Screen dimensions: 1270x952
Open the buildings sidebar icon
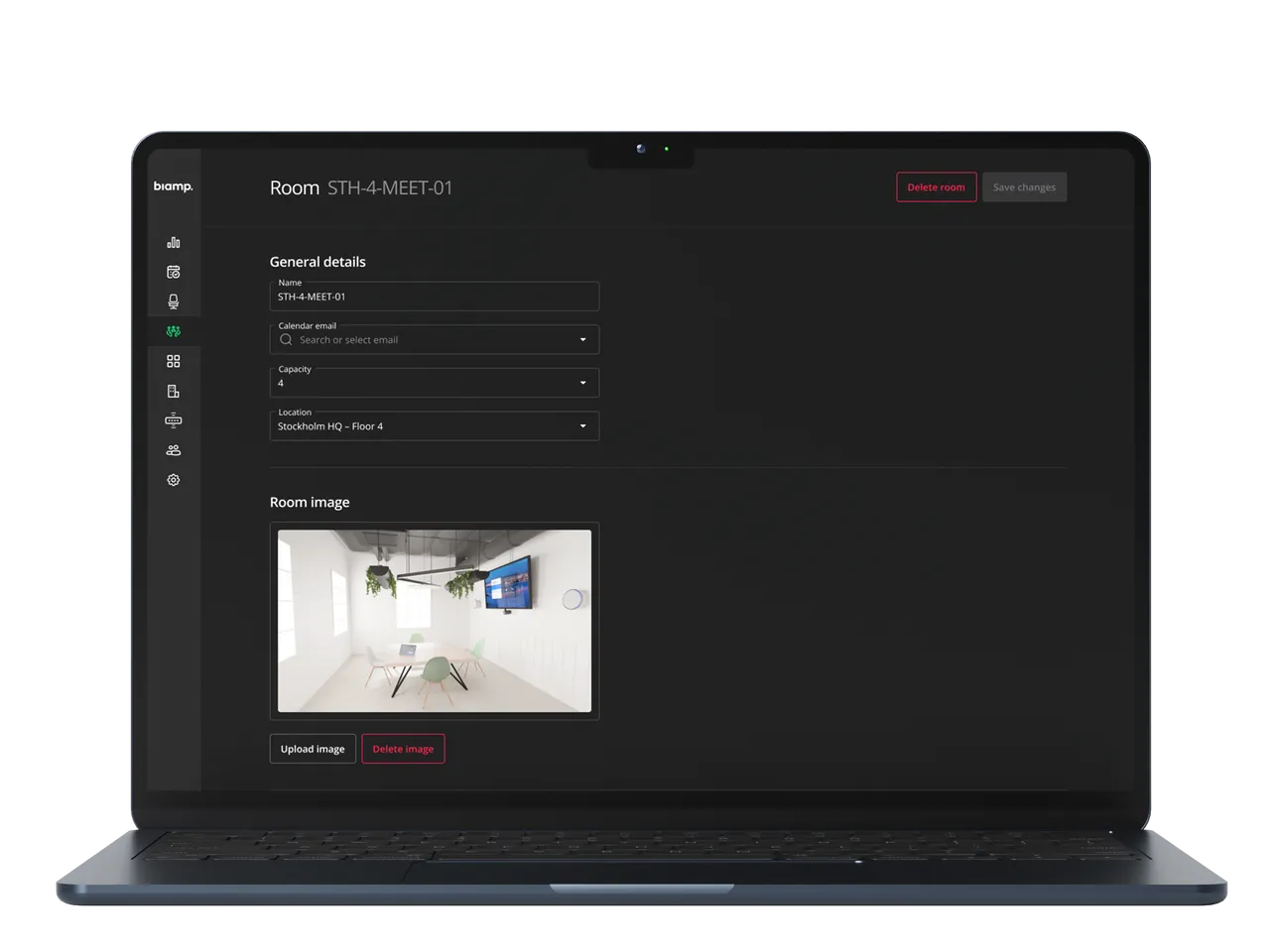174,391
